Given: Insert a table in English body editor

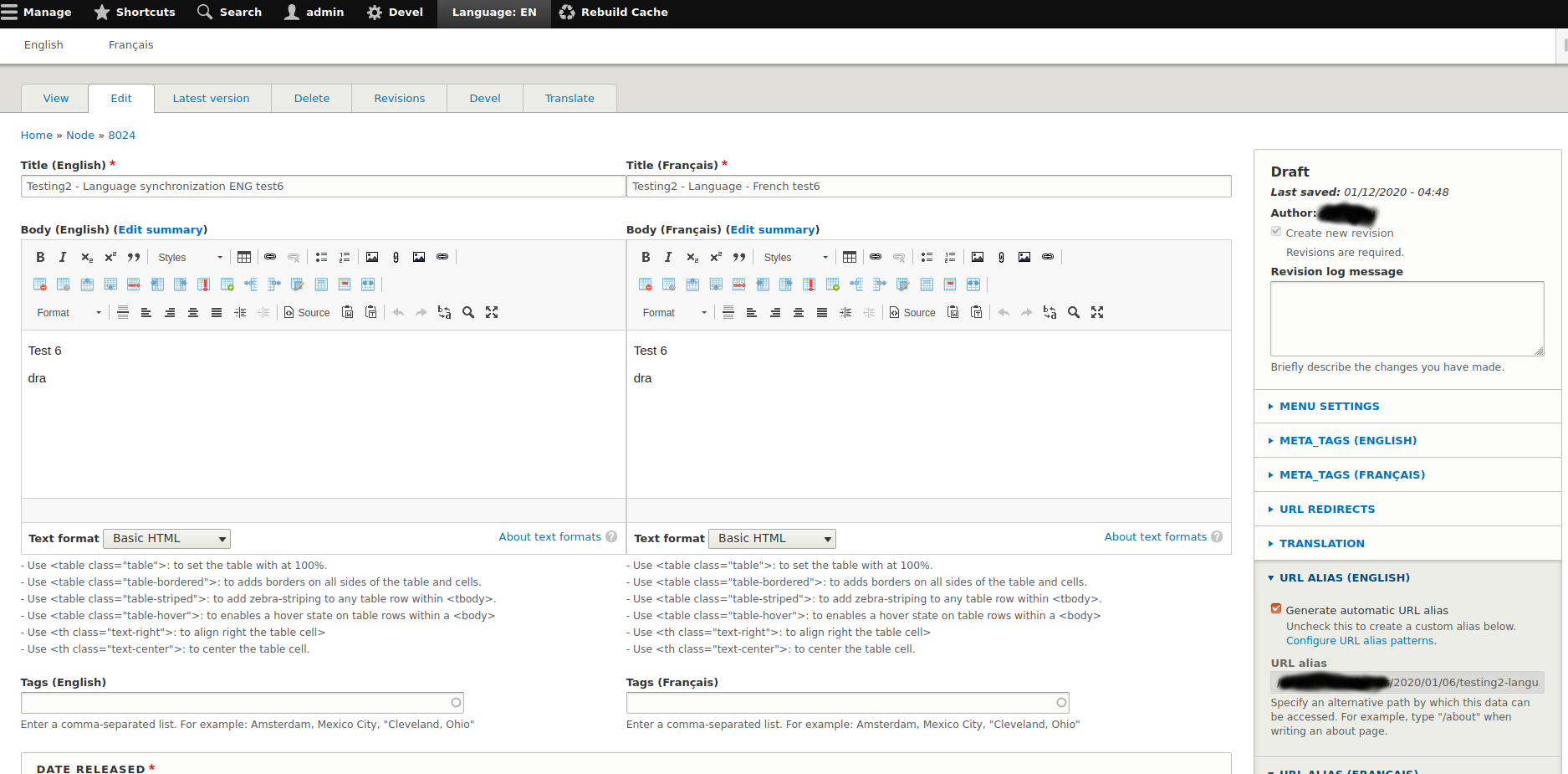Looking at the screenshot, I should click(244, 257).
